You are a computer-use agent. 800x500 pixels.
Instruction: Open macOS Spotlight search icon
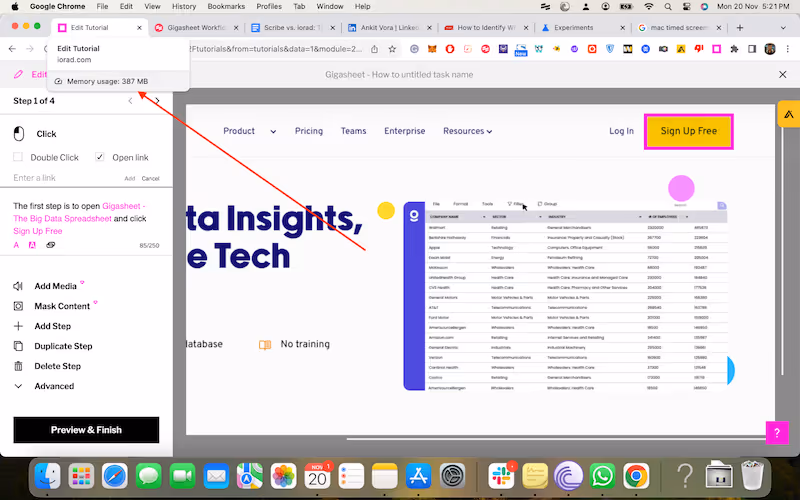coord(668,7)
